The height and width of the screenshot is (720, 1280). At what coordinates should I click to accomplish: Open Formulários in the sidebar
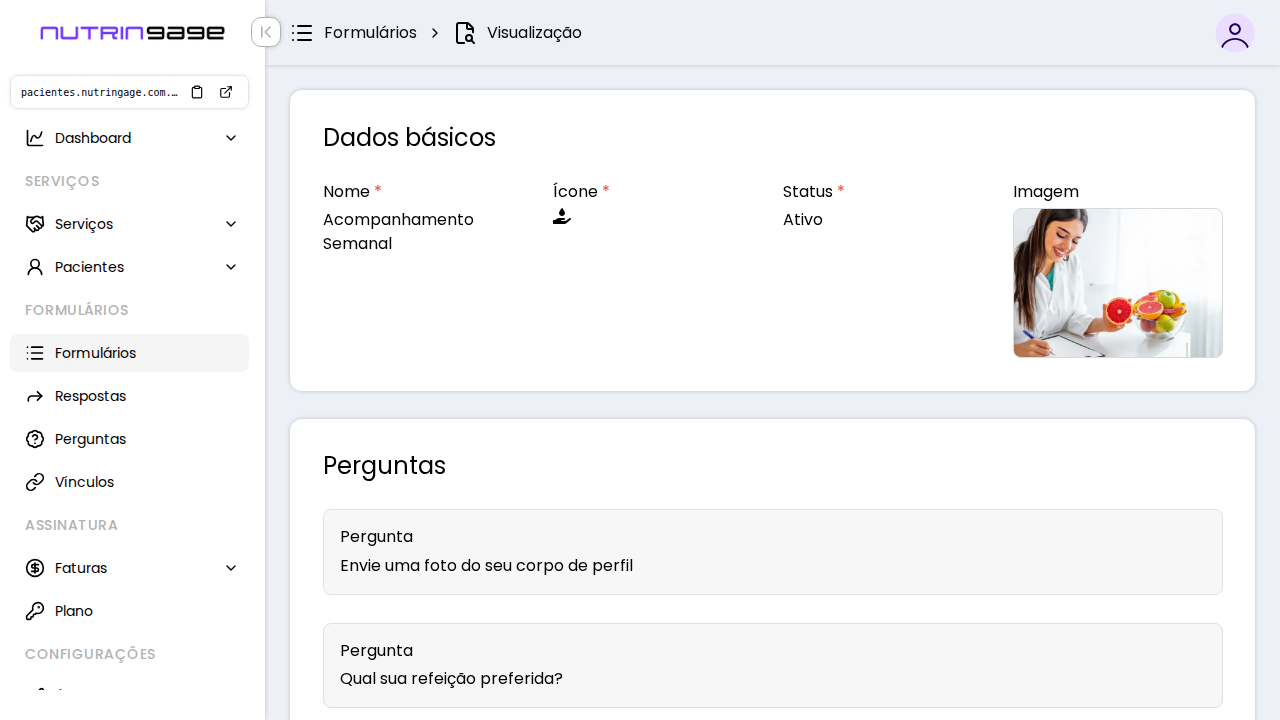pyautogui.click(x=129, y=353)
